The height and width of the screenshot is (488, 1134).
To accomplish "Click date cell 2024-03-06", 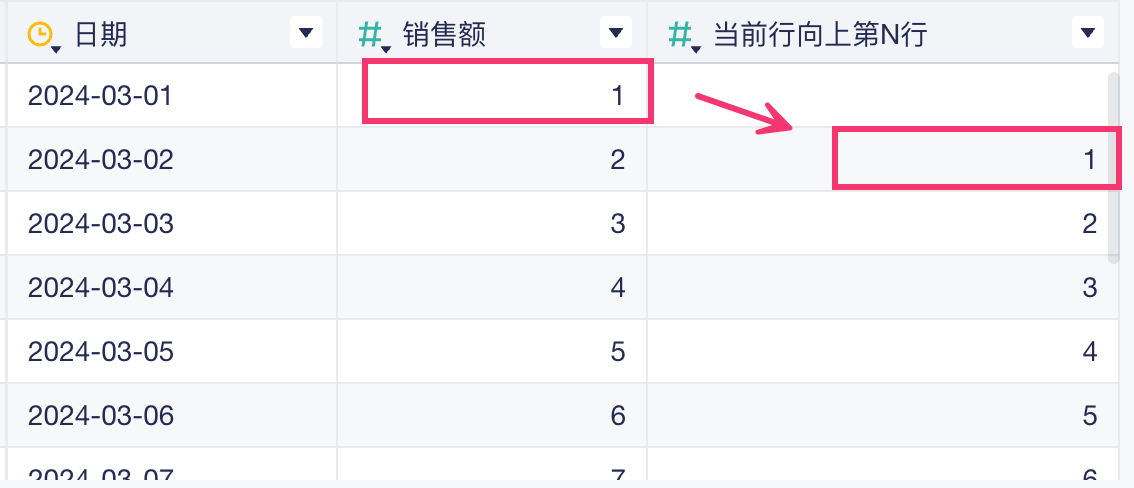I will [x=100, y=415].
